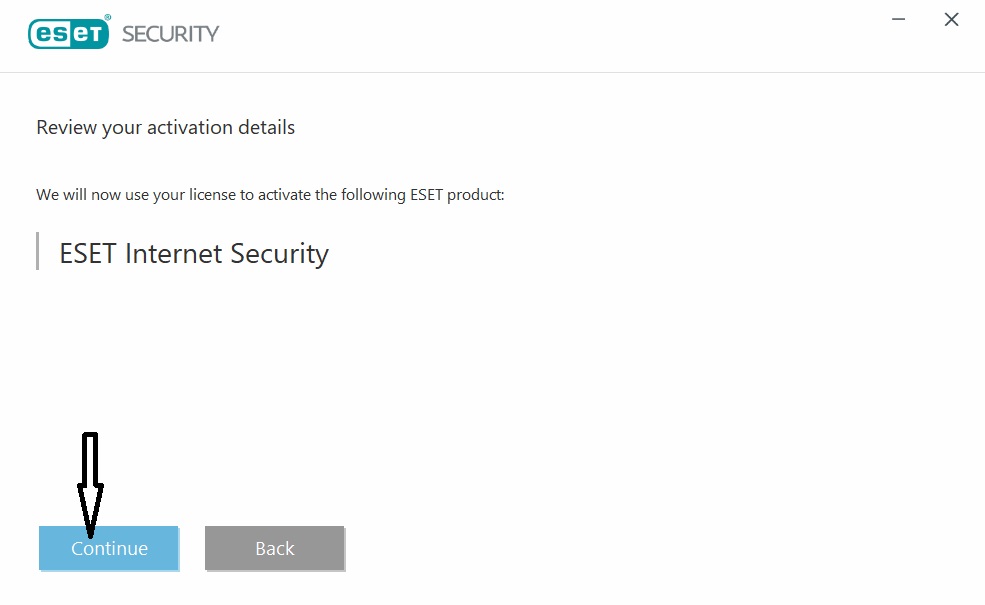Viewport: 985px width, 605px height.
Task: Click the black arrow annotation
Action: [90, 470]
